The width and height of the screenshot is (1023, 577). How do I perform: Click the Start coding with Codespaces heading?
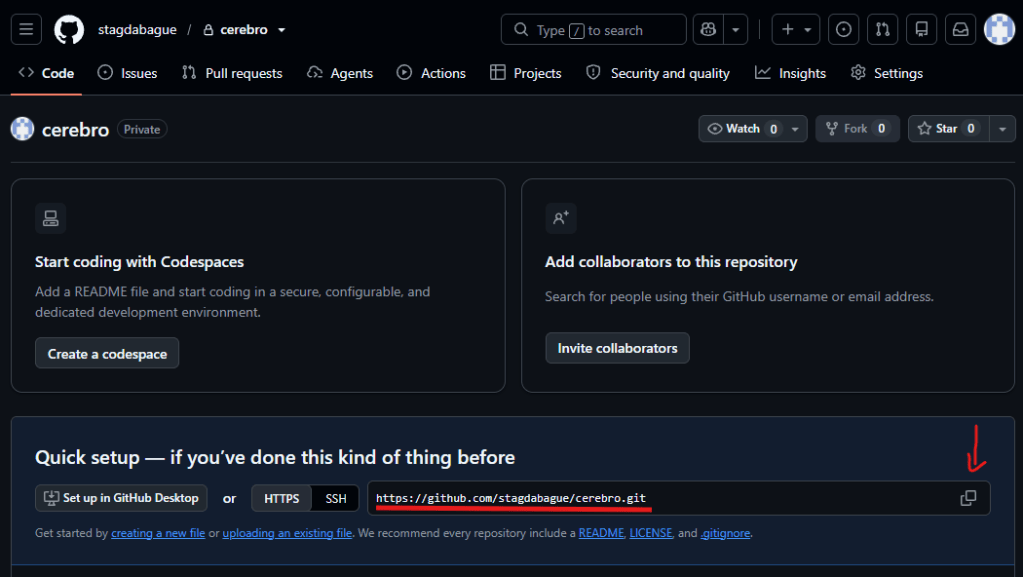point(140,262)
